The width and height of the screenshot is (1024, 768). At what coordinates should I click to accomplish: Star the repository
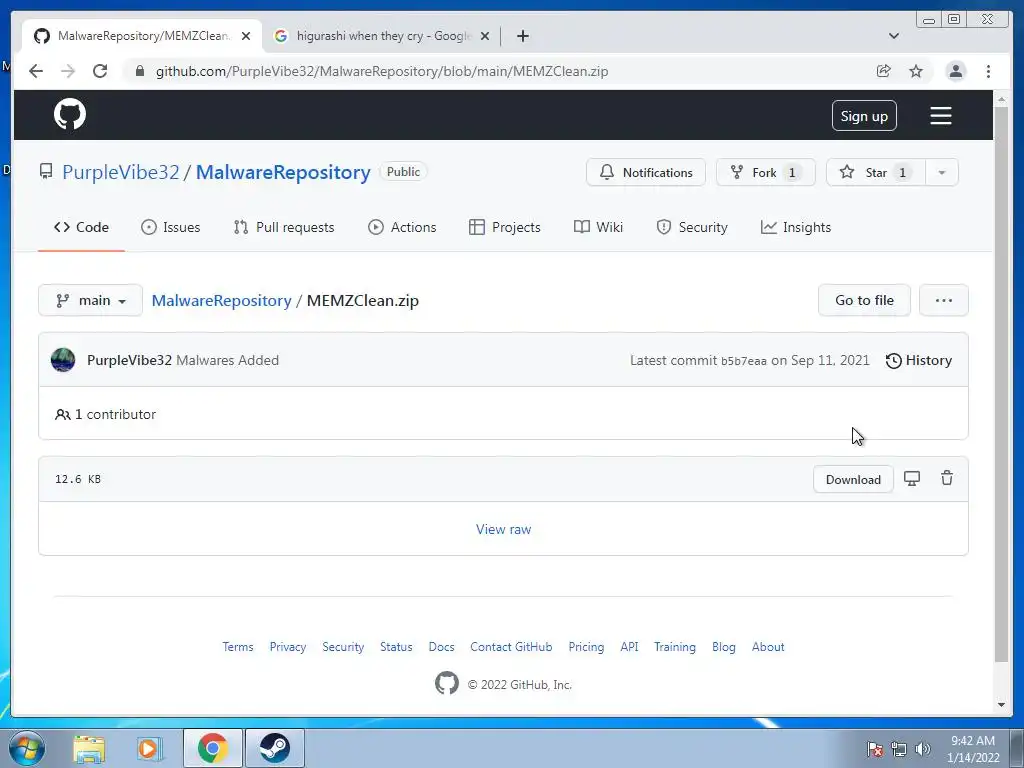click(875, 172)
